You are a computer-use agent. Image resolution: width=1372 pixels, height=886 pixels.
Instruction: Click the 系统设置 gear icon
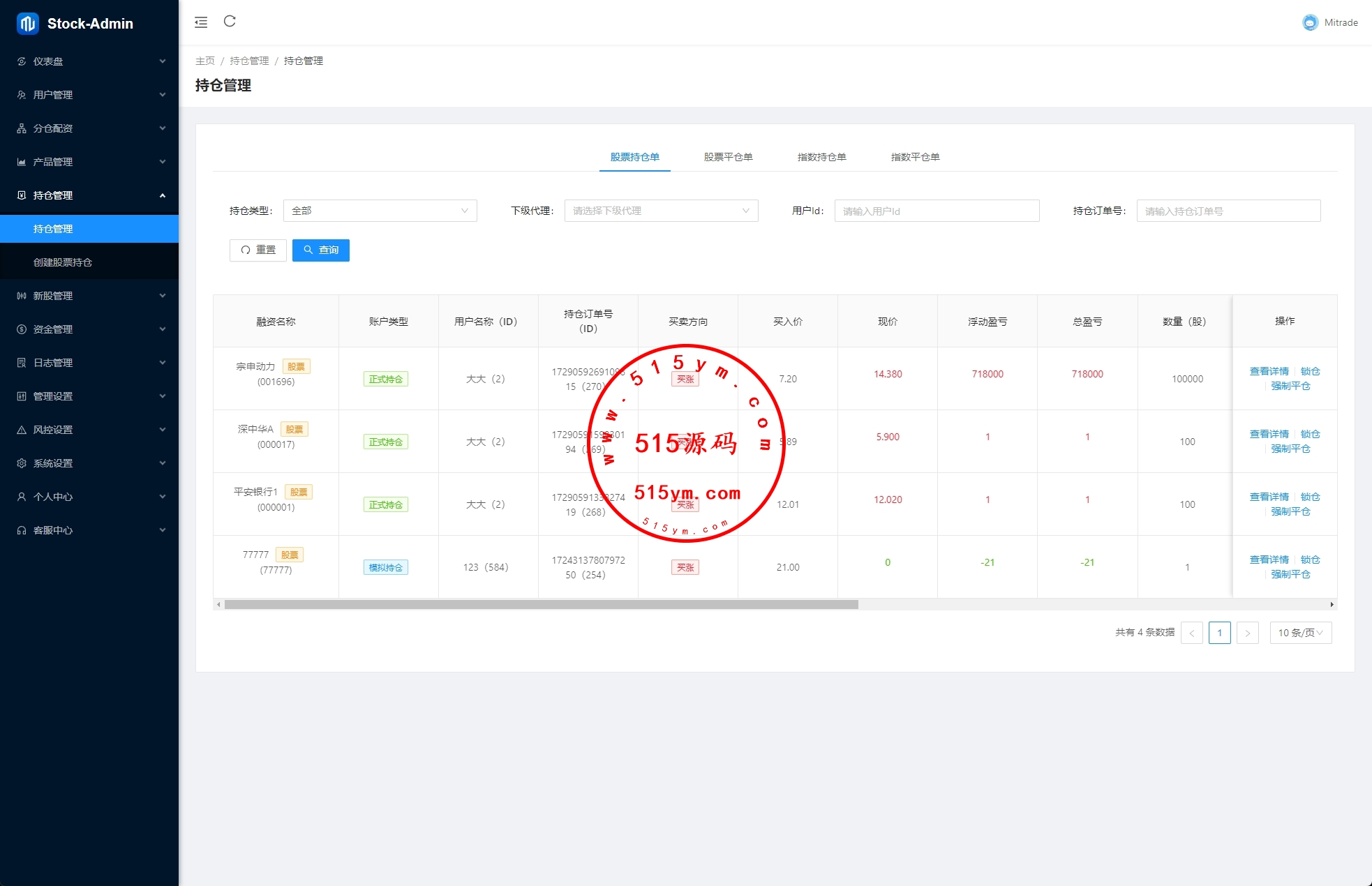[22, 463]
